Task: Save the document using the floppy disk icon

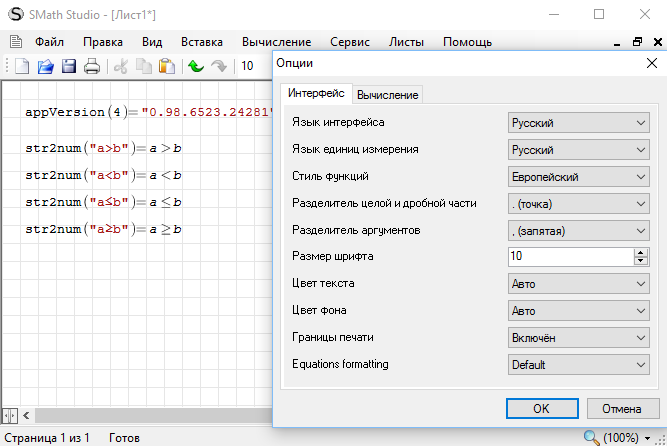Action: coord(69,67)
